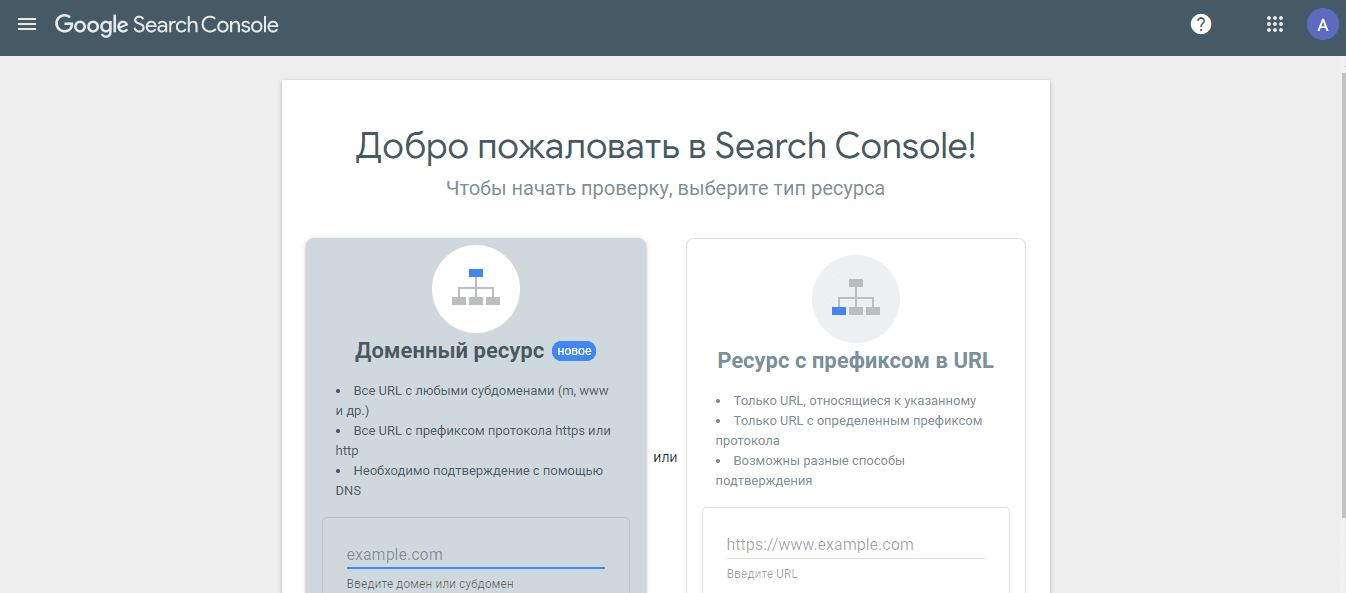Open the Google apps grid
Screen dimensions: 1346x593
[1275, 25]
